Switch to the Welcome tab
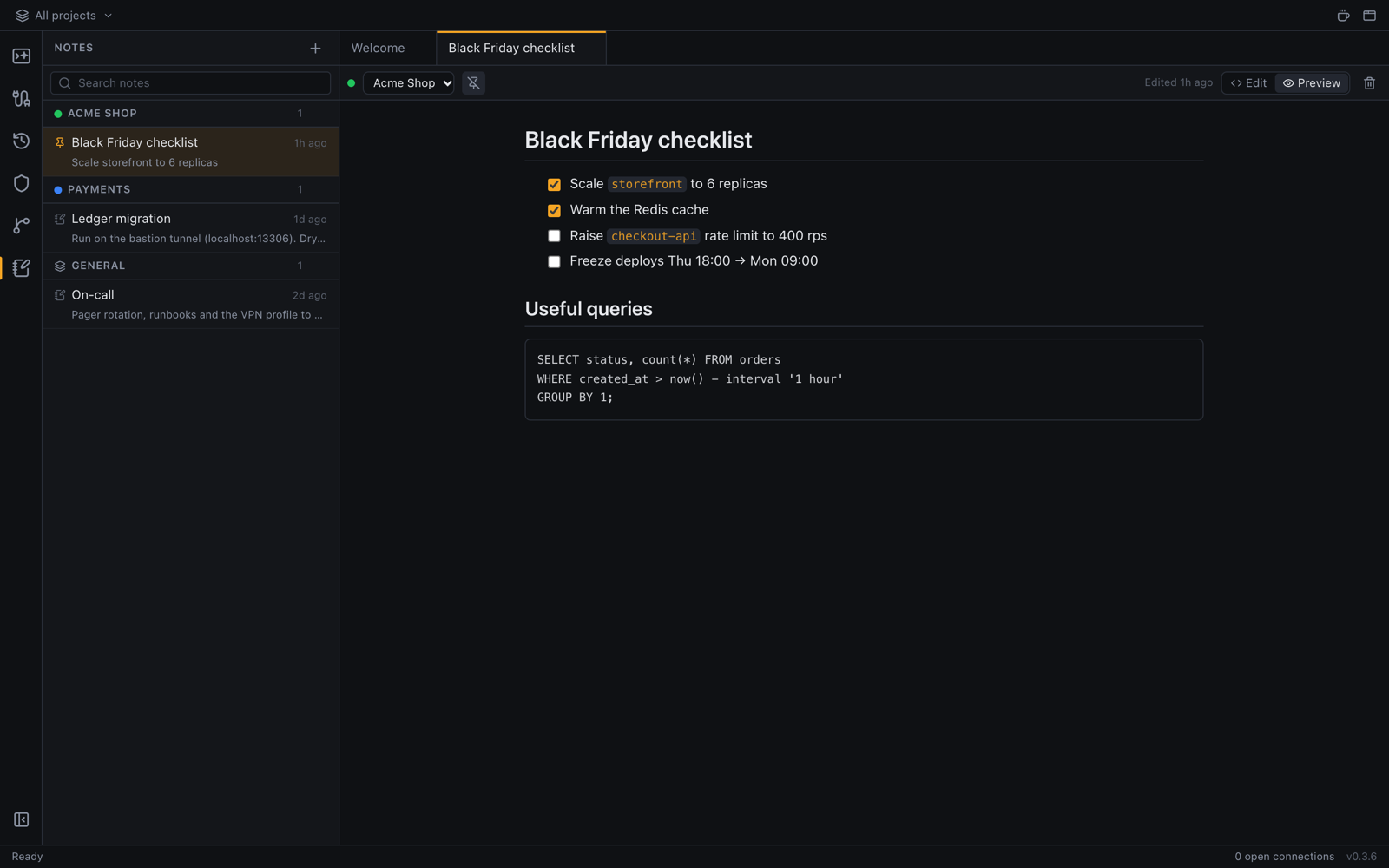Screen dimensions: 1389x868 coord(387,49)
